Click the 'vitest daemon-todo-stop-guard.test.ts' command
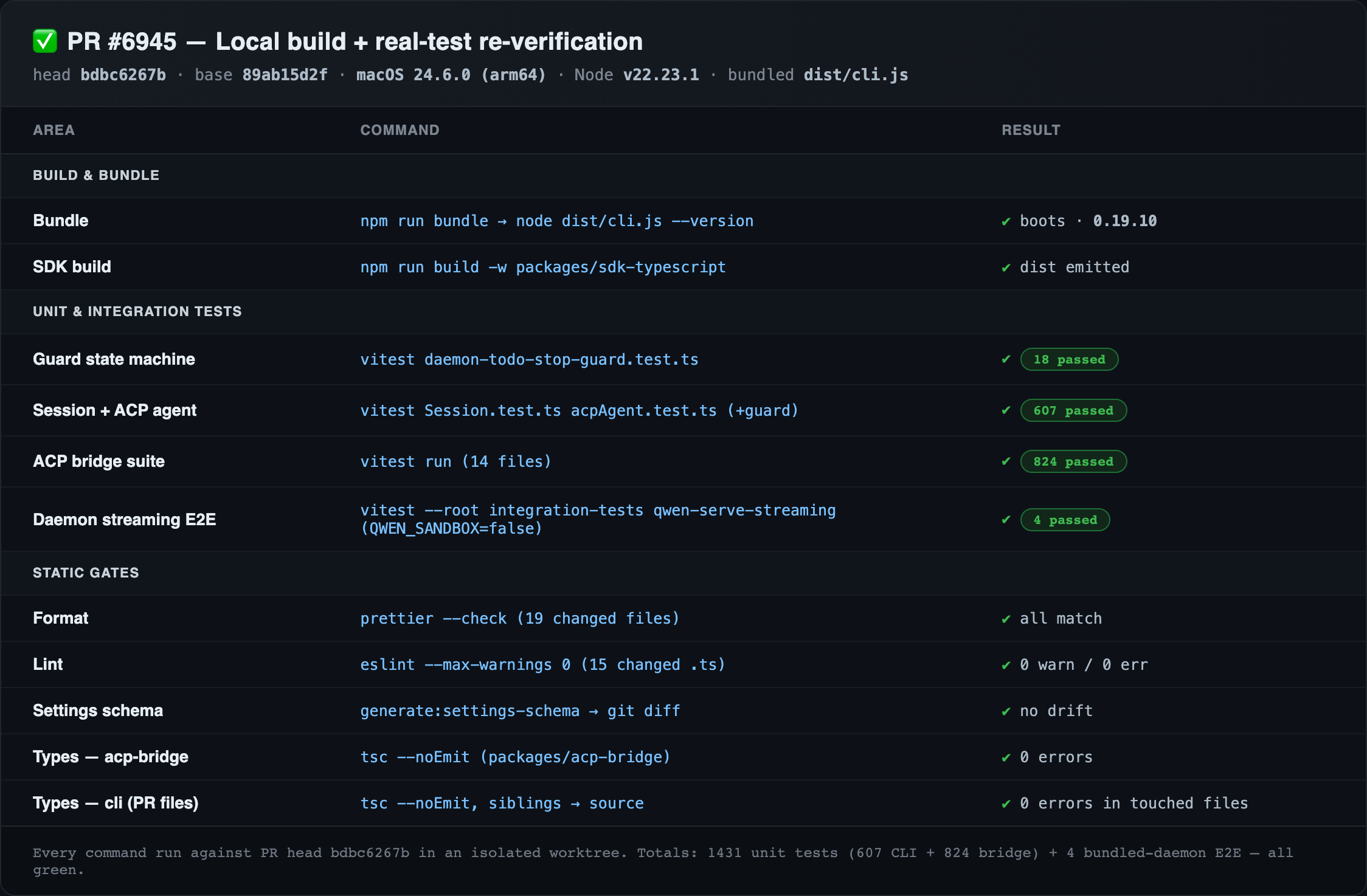This screenshot has width=1367, height=896. tap(529, 359)
